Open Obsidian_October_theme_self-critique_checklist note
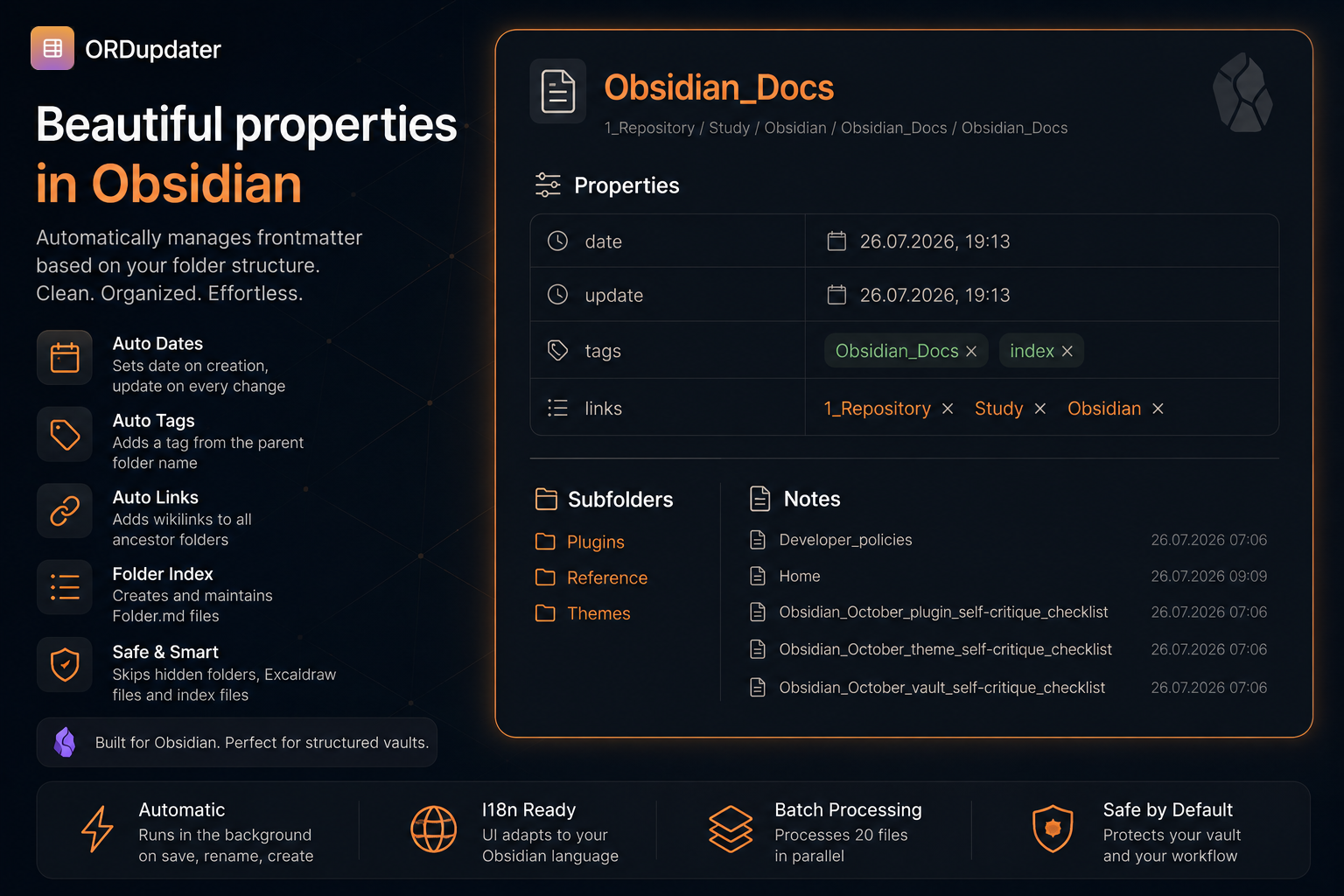The height and width of the screenshot is (896, 1344). tap(945, 649)
